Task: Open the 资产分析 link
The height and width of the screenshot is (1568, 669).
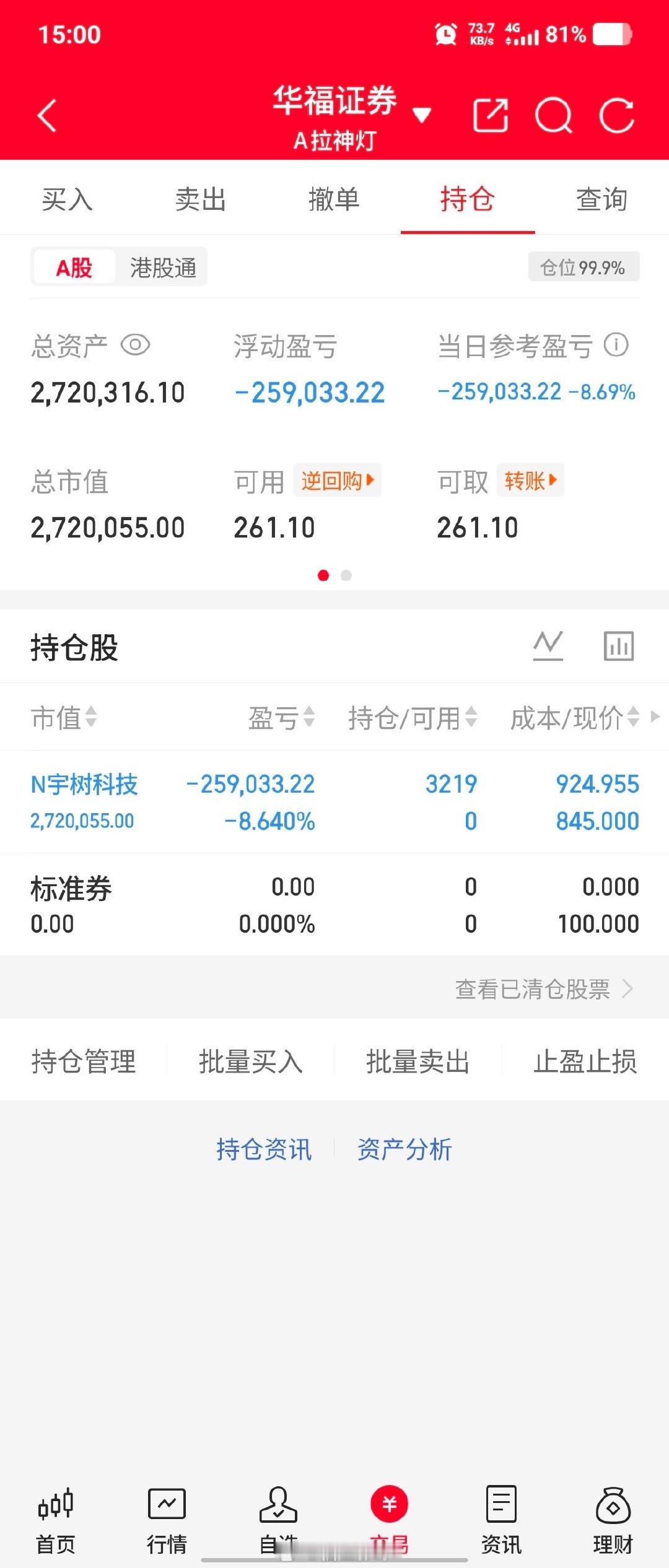Action: coord(404,1149)
